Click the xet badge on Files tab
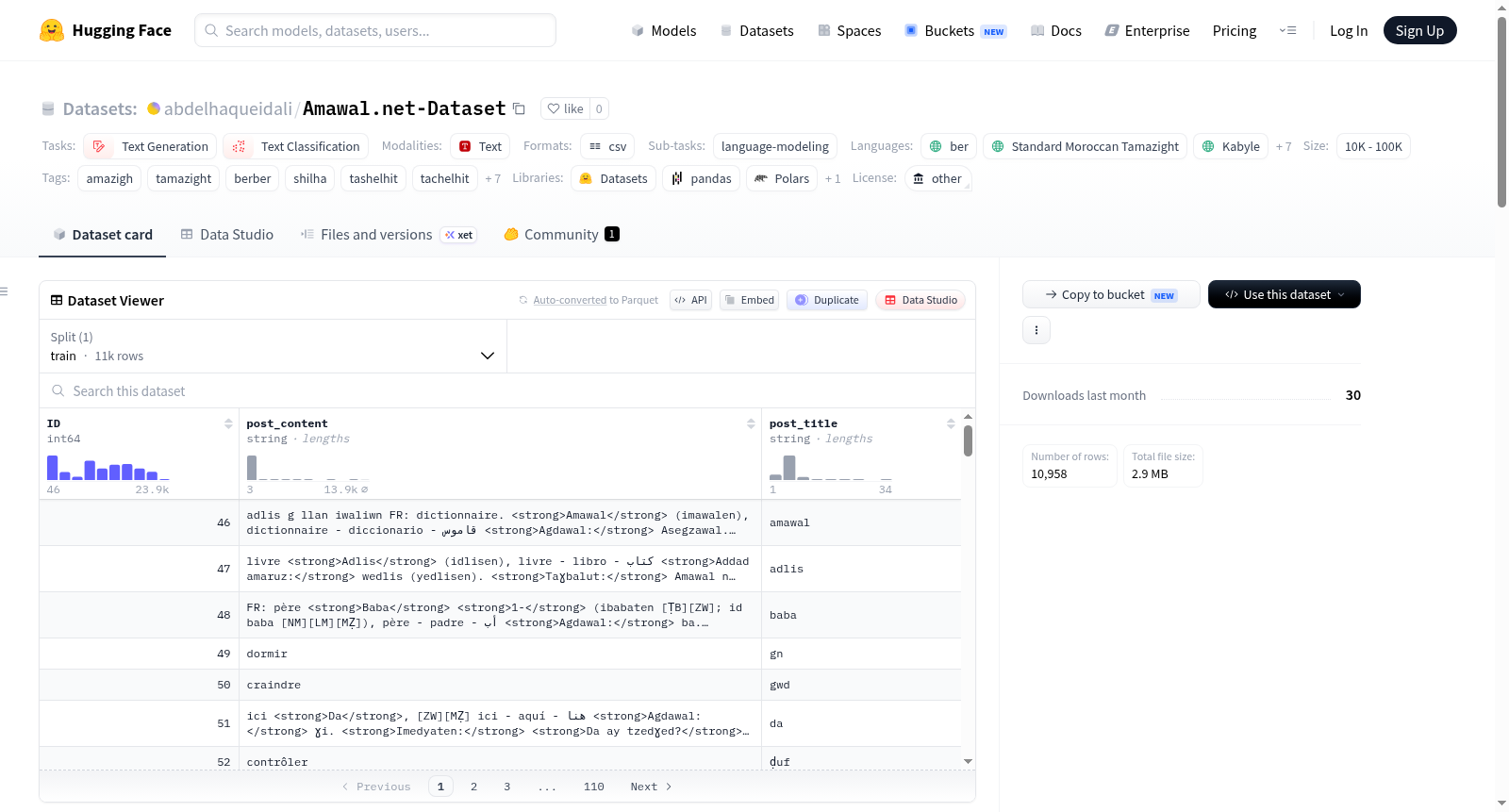The height and width of the screenshot is (812, 1509). click(x=458, y=235)
